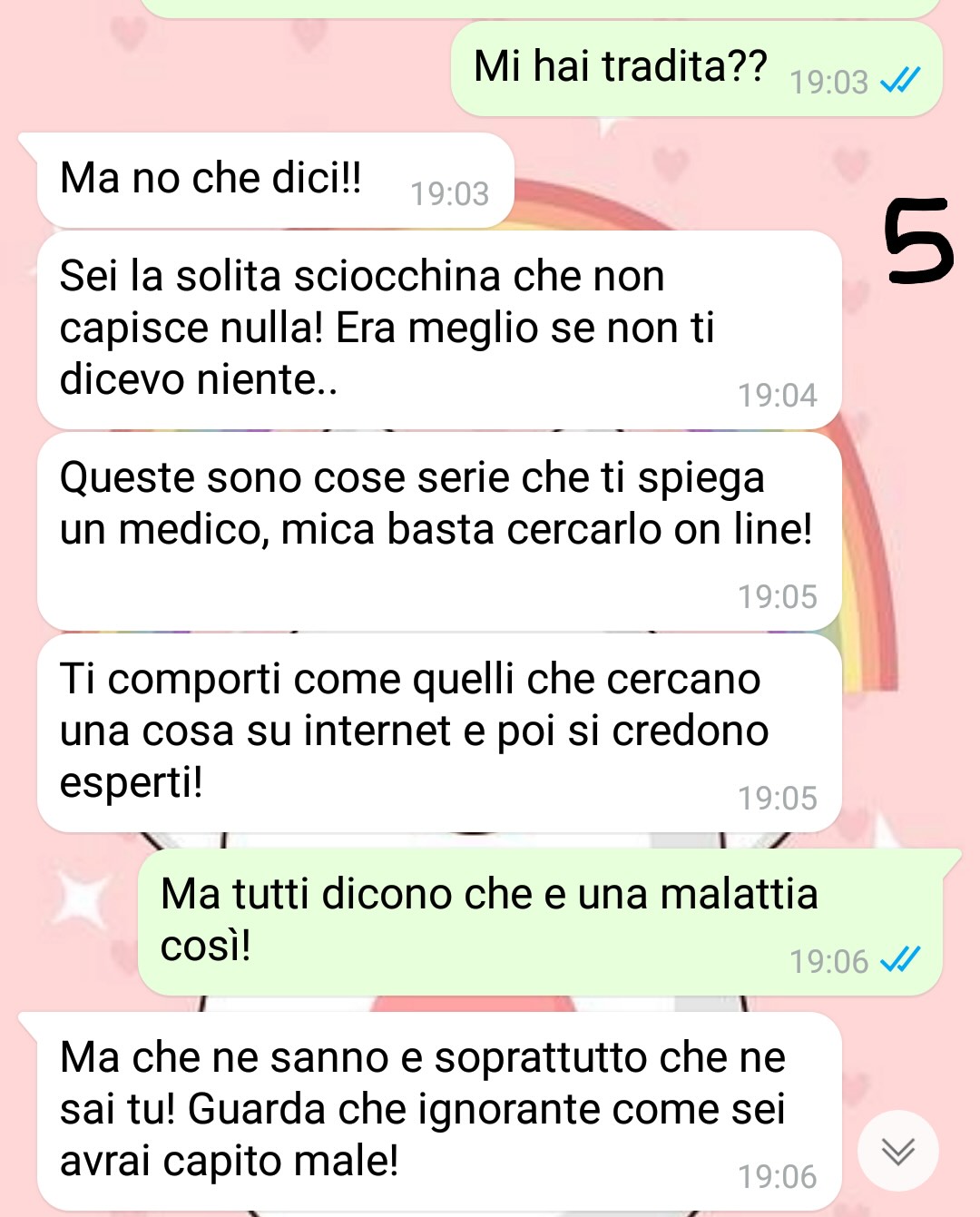Image resolution: width=980 pixels, height=1217 pixels.
Task: Tap message 'Sei la solita sciocchina'
Action: (x=439, y=329)
